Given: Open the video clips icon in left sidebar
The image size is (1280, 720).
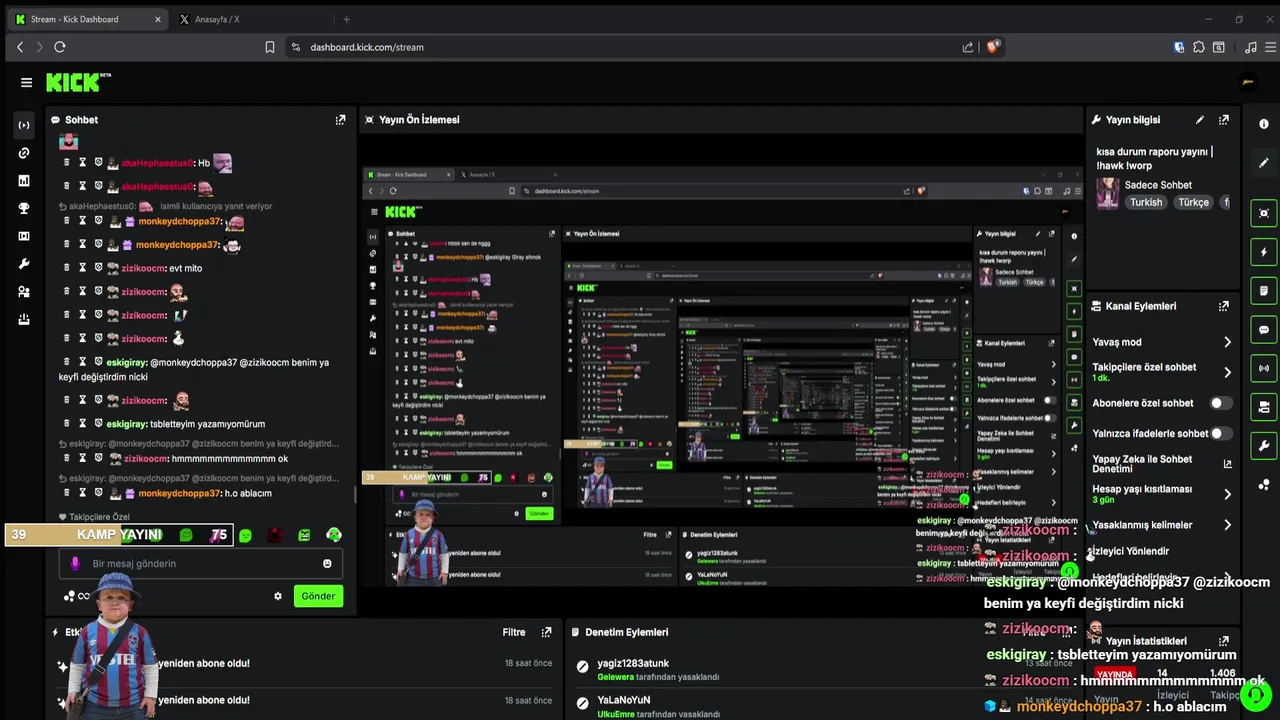Looking at the screenshot, I should (x=24, y=236).
